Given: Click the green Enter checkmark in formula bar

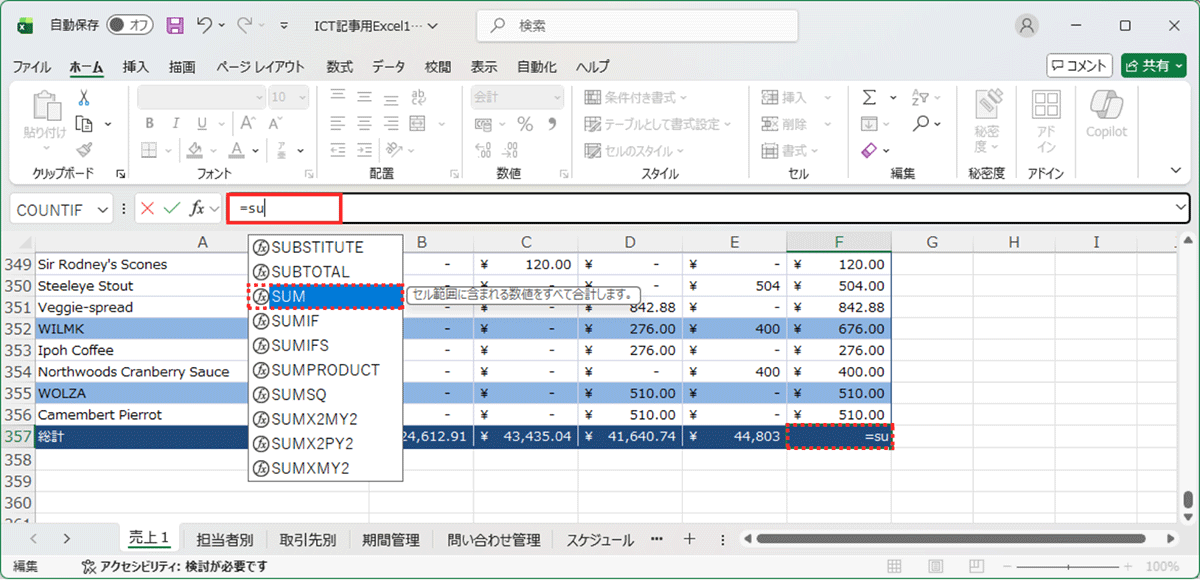Looking at the screenshot, I should tap(172, 209).
